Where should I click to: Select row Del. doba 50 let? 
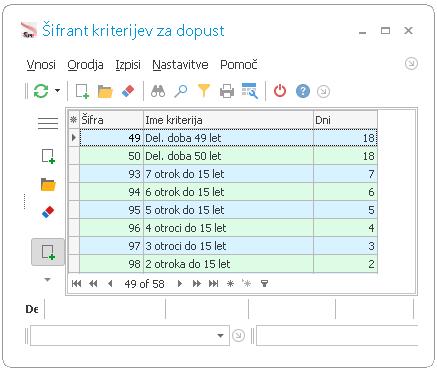click(228, 156)
